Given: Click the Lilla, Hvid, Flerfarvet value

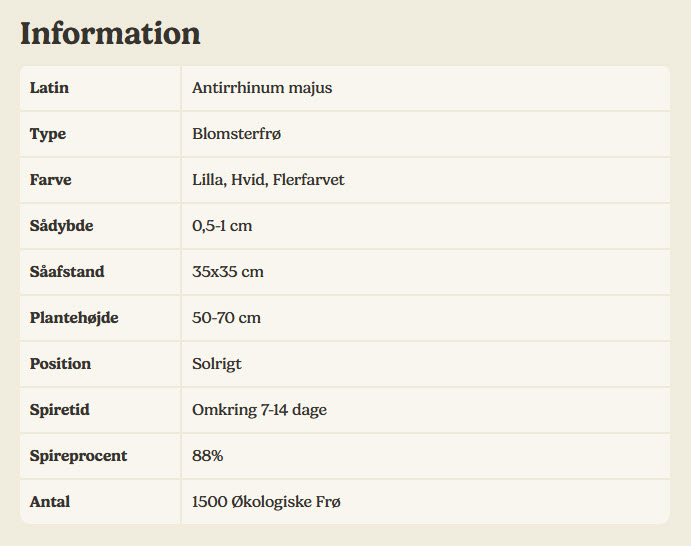Looking at the screenshot, I should tap(268, 180).
